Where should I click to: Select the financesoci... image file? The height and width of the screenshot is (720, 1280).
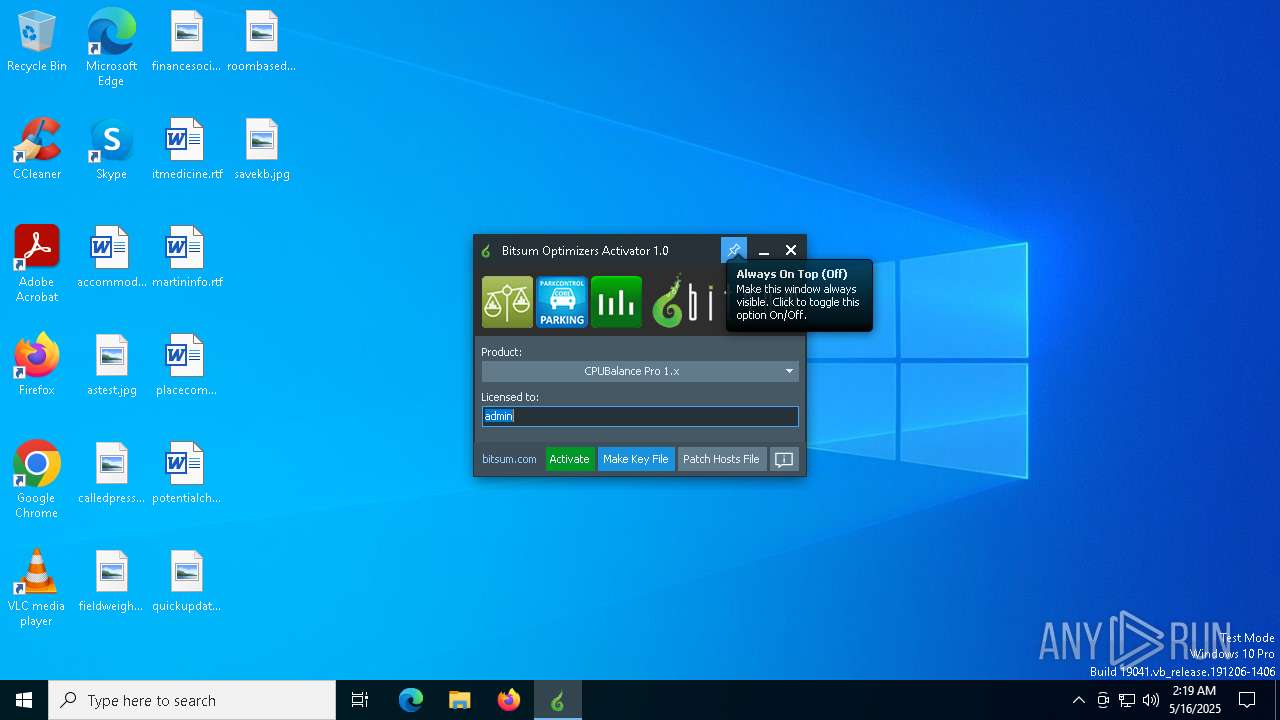186,42
